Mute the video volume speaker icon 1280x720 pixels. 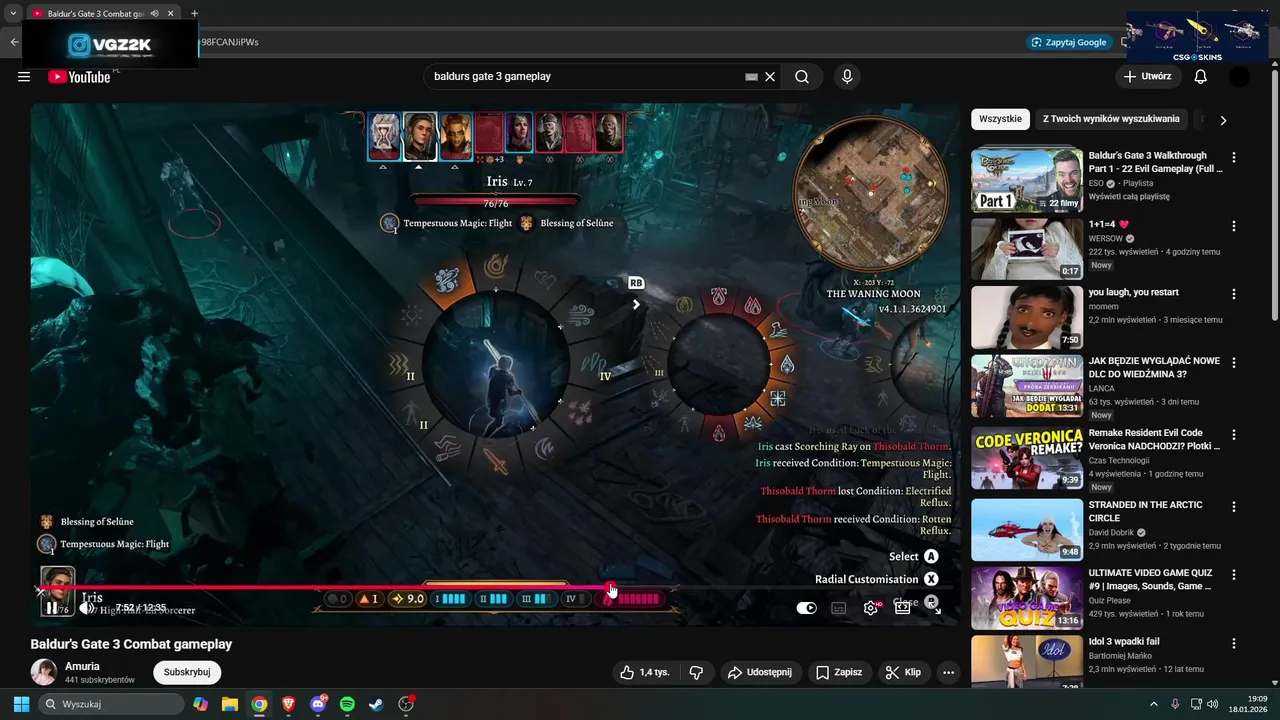(x=87, y=608)
